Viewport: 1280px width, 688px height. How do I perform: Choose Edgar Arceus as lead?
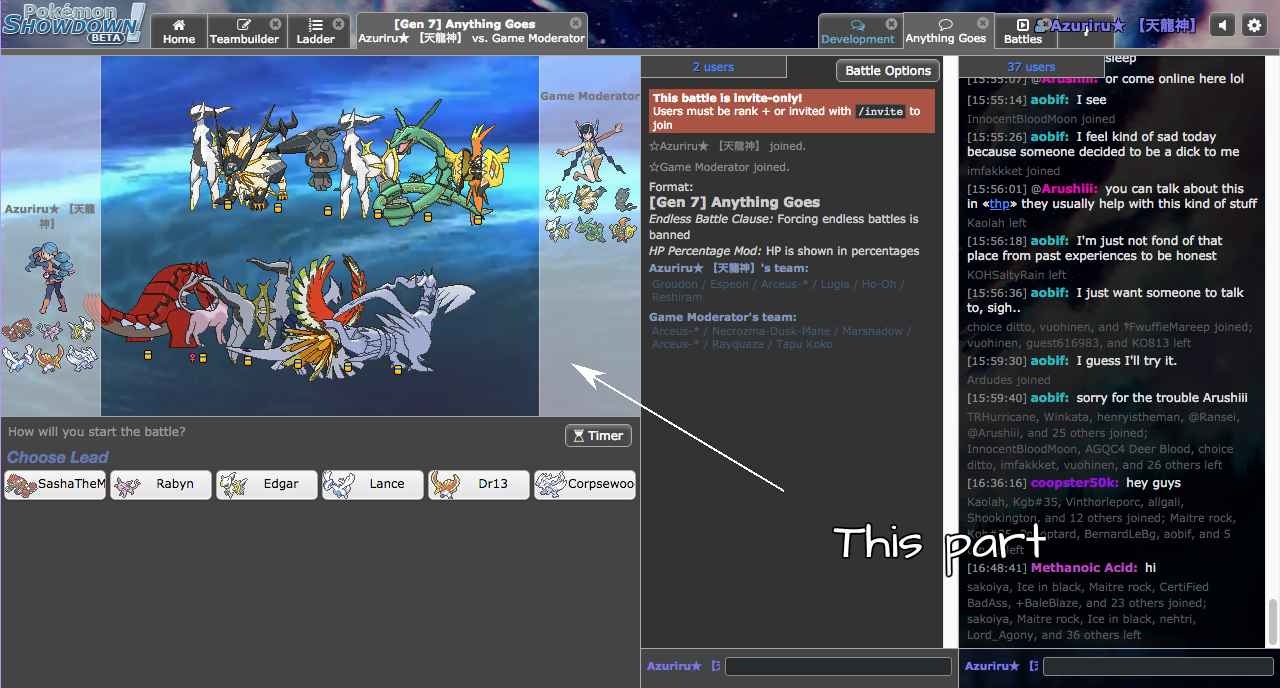coord(267,485)
